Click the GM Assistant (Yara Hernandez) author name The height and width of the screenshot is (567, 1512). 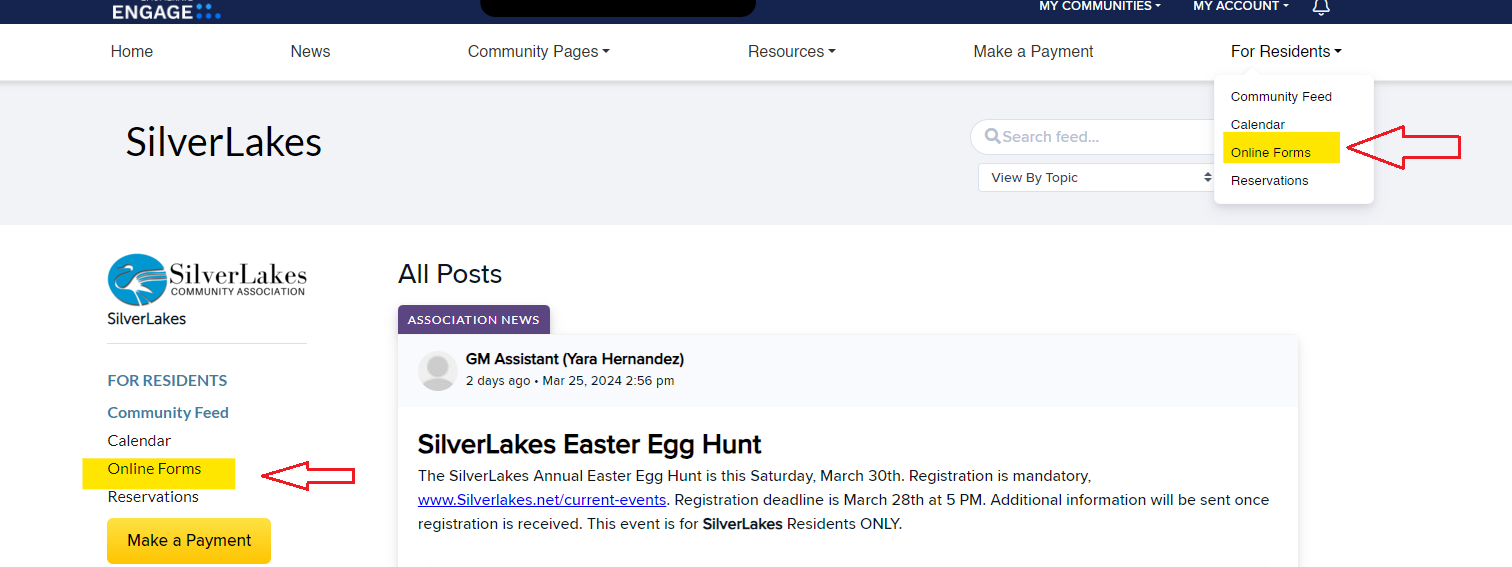(x=575, y=359)
